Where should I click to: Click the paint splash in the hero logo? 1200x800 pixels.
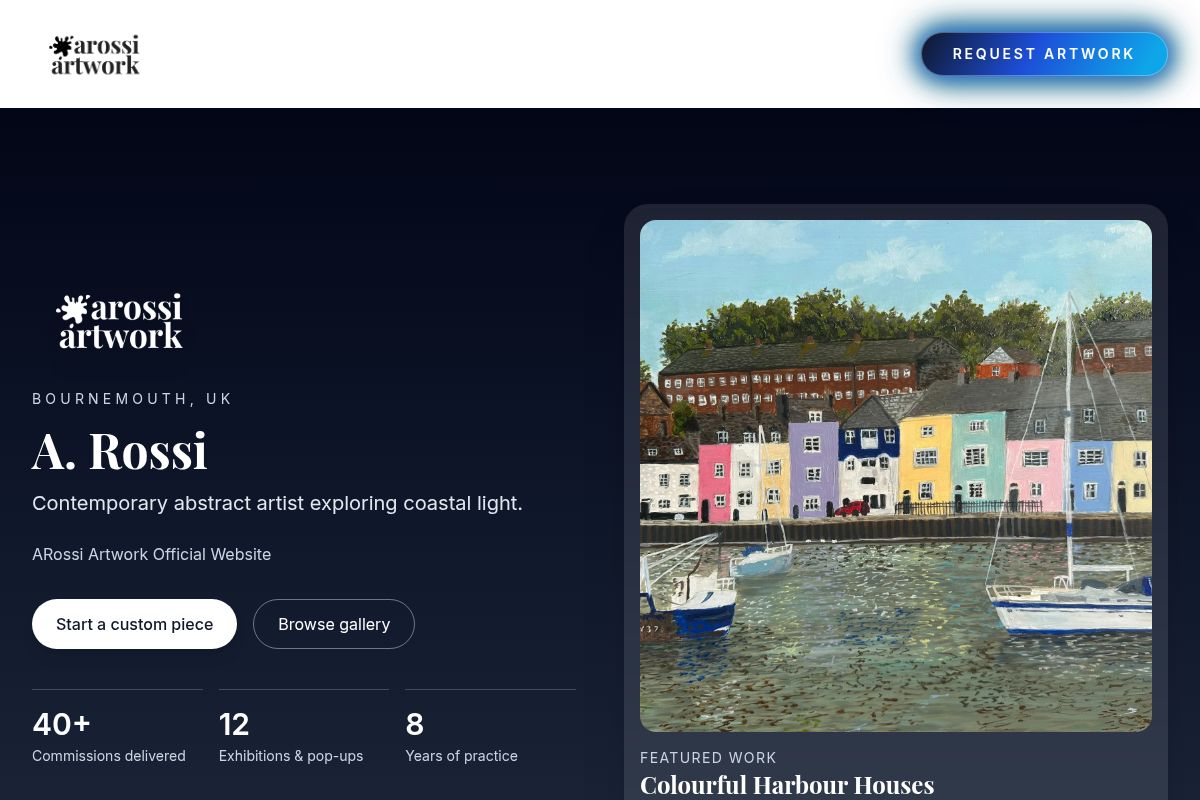[x=73, y=309]
